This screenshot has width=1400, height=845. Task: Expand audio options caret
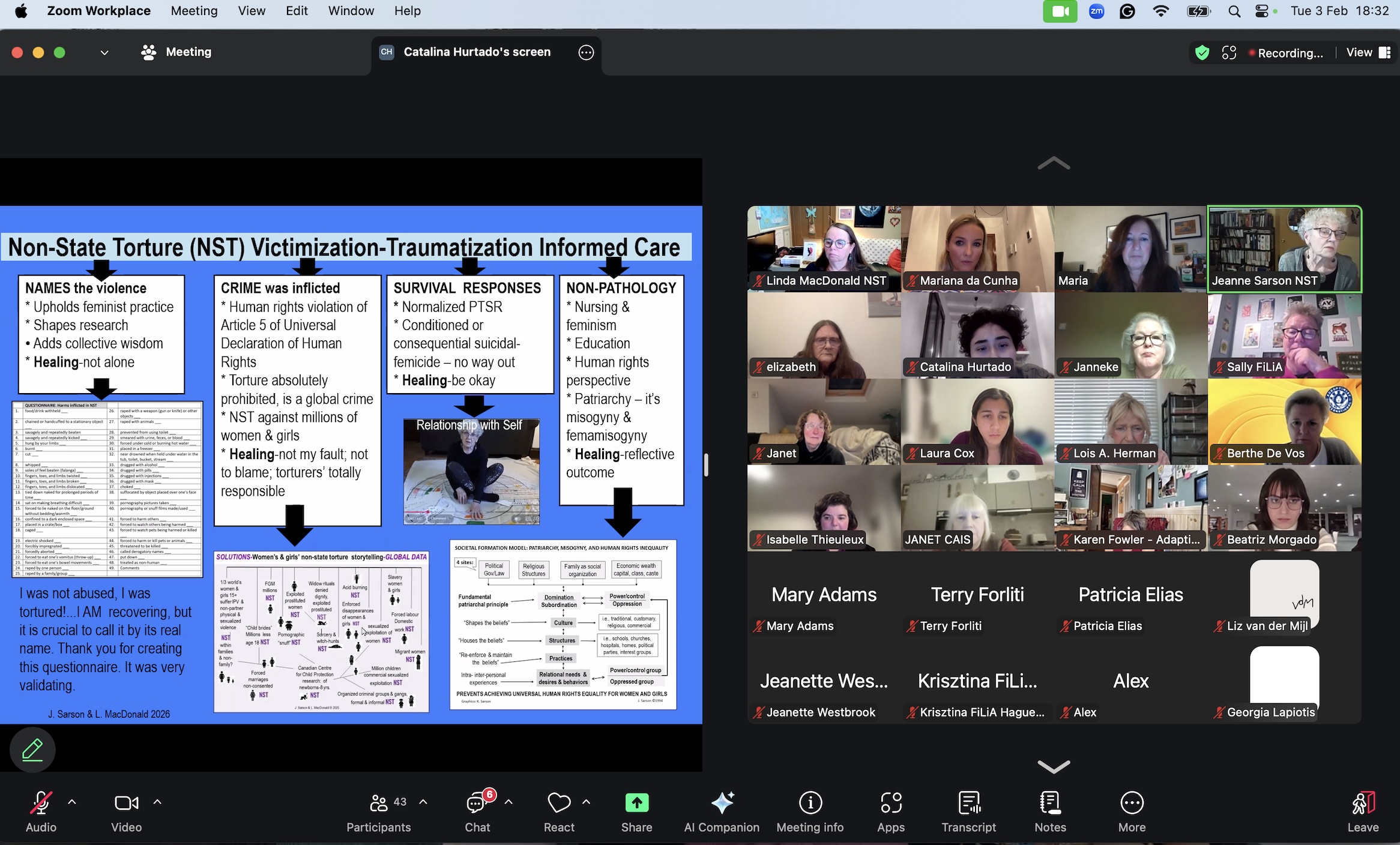(x=72, y=802)
